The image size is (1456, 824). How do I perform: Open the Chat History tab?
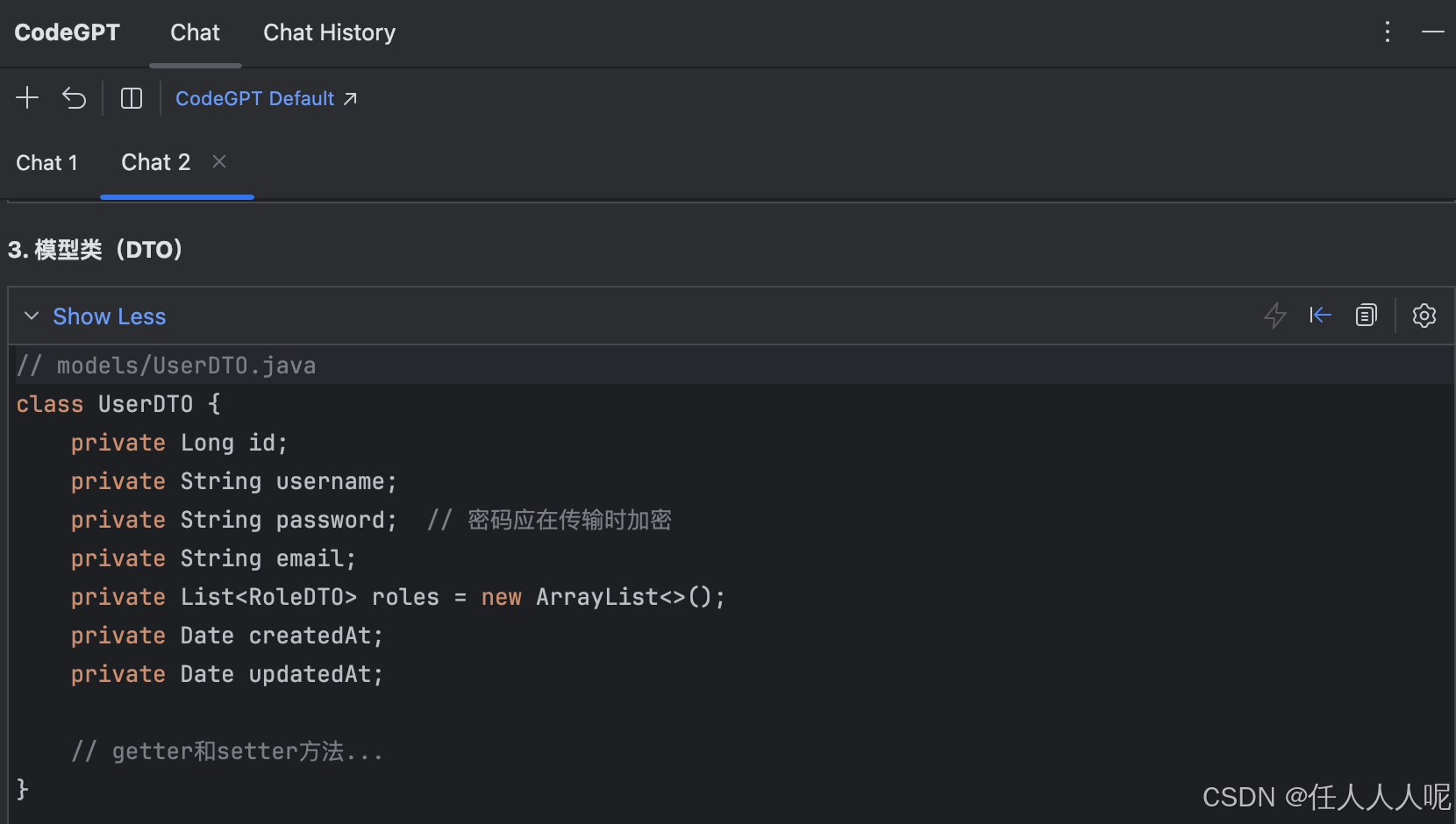point(329,32)
